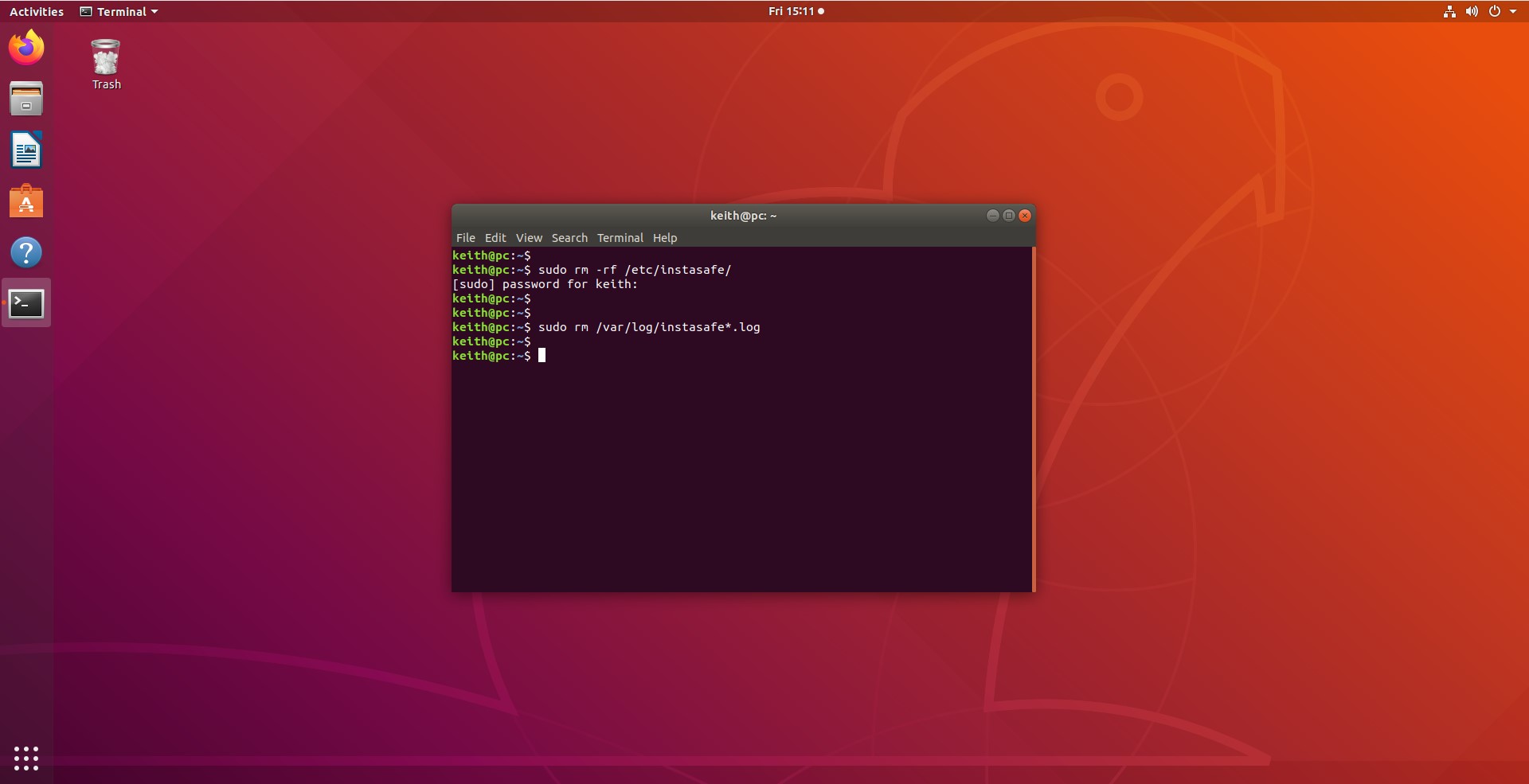1529x784 pixels.
Task: Click the keith@pc: ~ title bar
Action: [743, 216]
